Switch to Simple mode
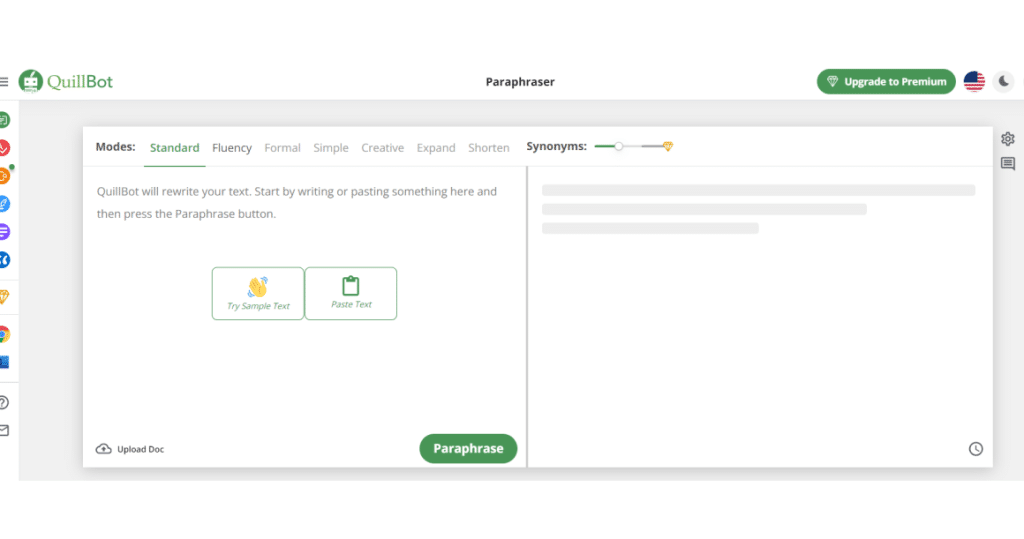 [330, 148]
